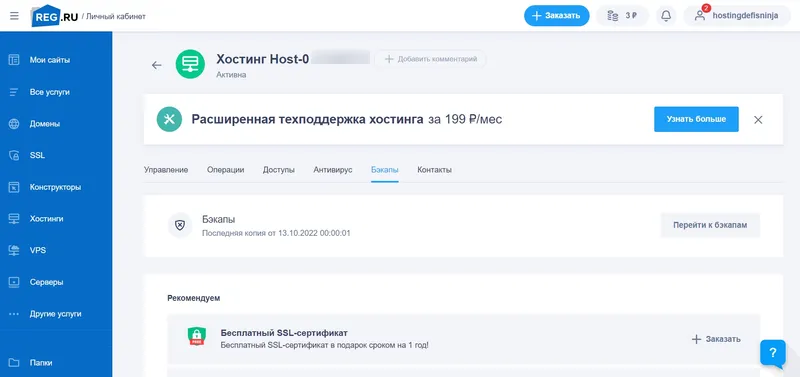Click the VPS sidebar icon
800x377 pixels.
(14, 250)
